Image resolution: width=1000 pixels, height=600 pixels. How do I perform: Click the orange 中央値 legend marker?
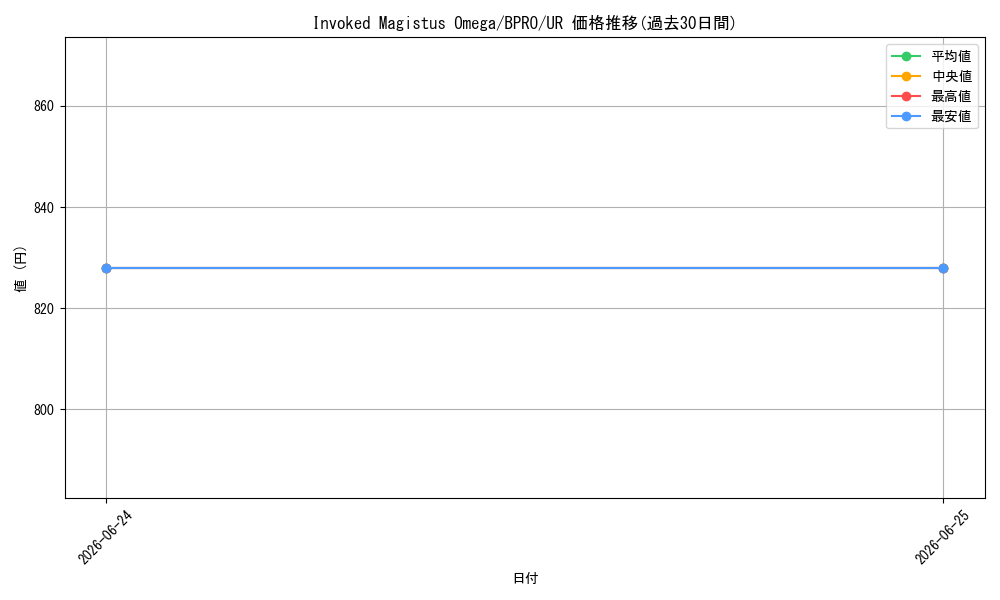point(906,76)
